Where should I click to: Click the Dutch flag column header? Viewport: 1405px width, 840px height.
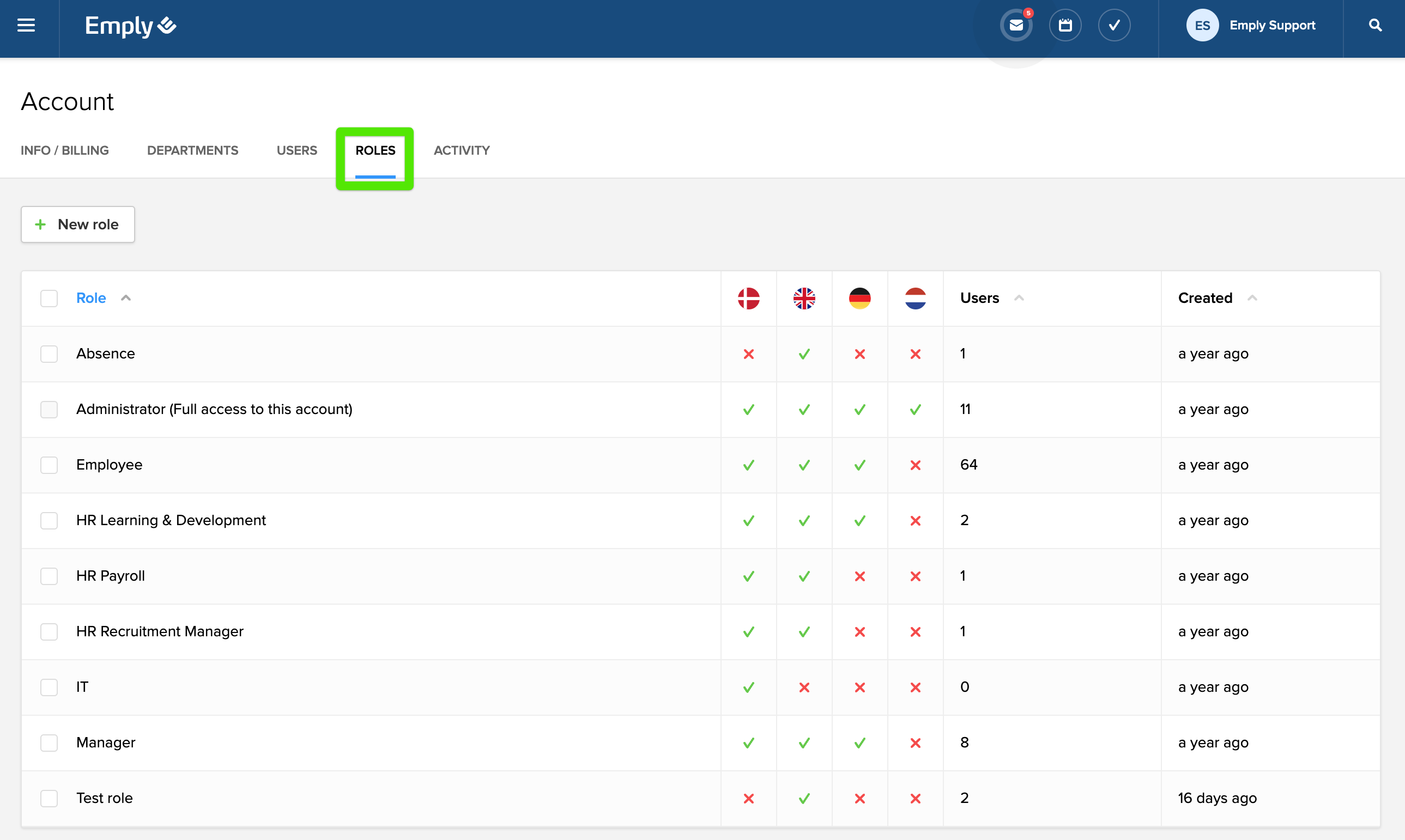tap(915, 299)
